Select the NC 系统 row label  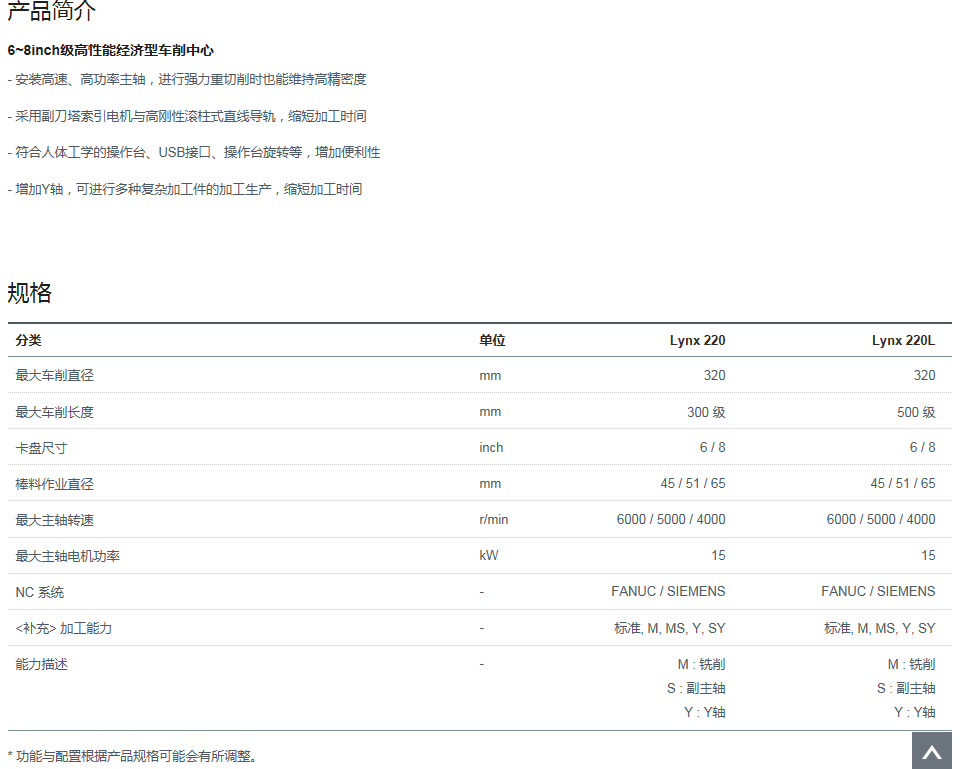[40, 592]
